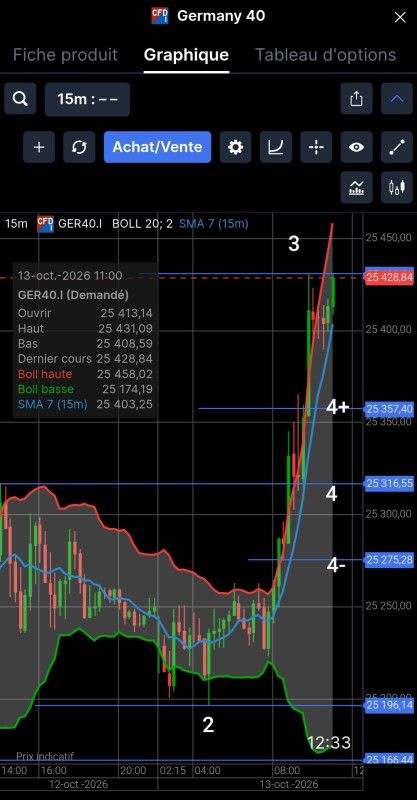
Task: Select the BOLL 20; 2 indicator label
Action: [x=142, y=223]
